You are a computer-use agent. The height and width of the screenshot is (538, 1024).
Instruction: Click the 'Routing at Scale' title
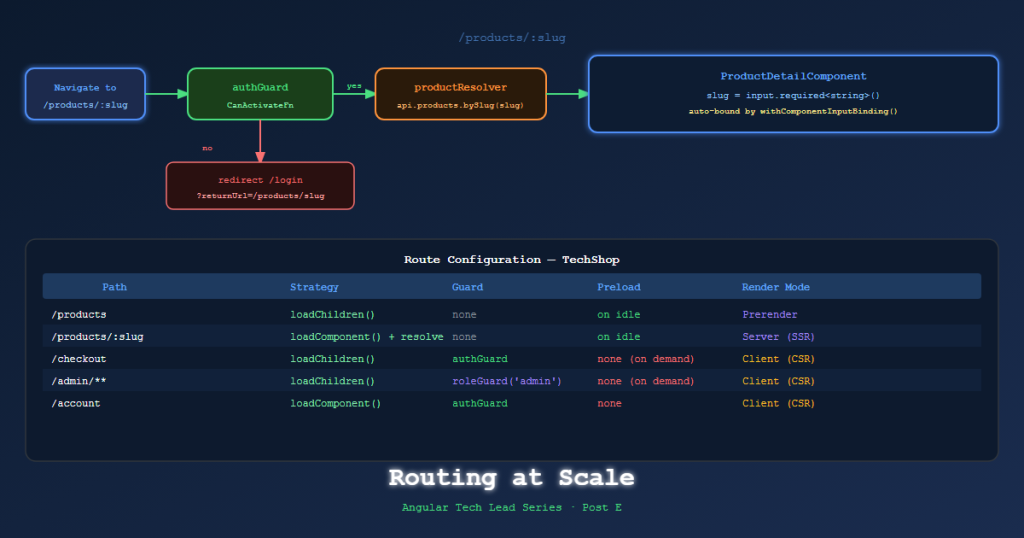click(511, 478)
